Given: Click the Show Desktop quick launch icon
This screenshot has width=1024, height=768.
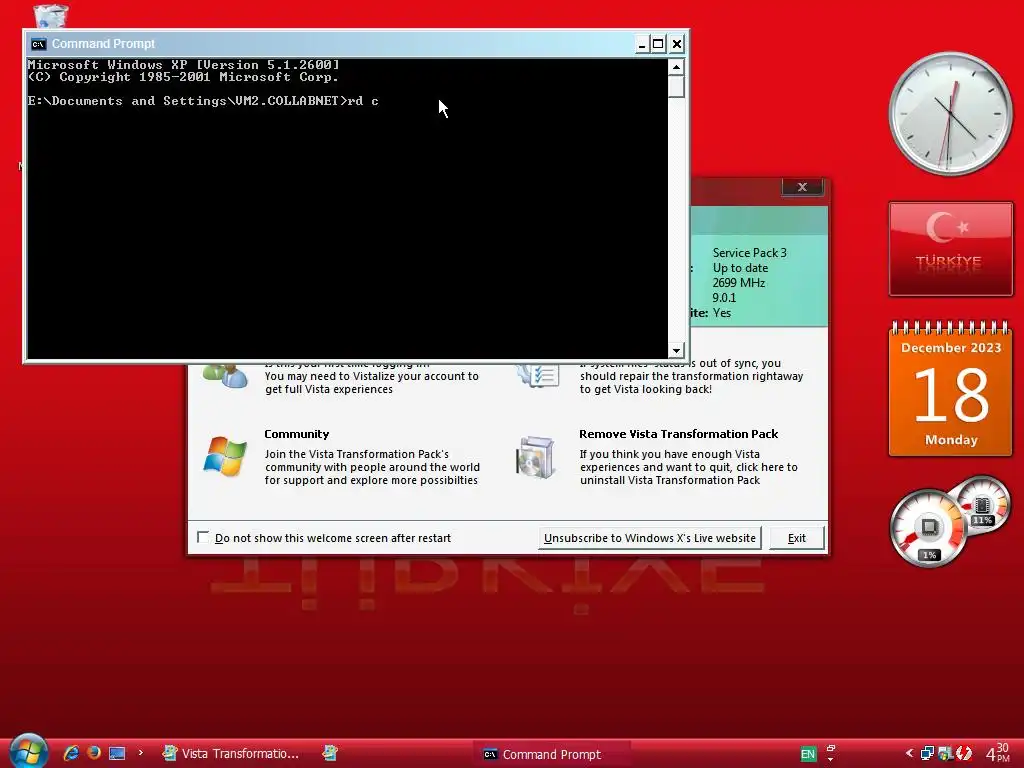Looking at the screenshot, I should point(117,753).
